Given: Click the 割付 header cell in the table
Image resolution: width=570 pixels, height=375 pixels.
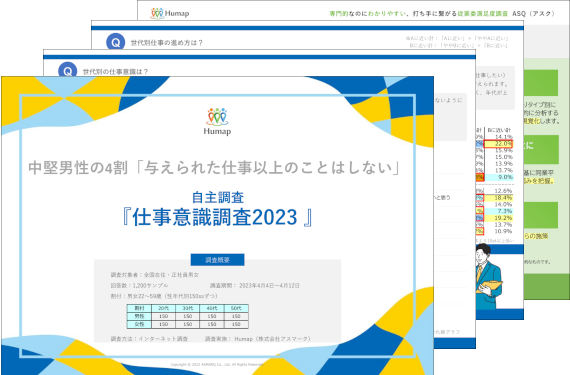Looking at the screenshot, I should pyautogui.click(x=139, y=308).
